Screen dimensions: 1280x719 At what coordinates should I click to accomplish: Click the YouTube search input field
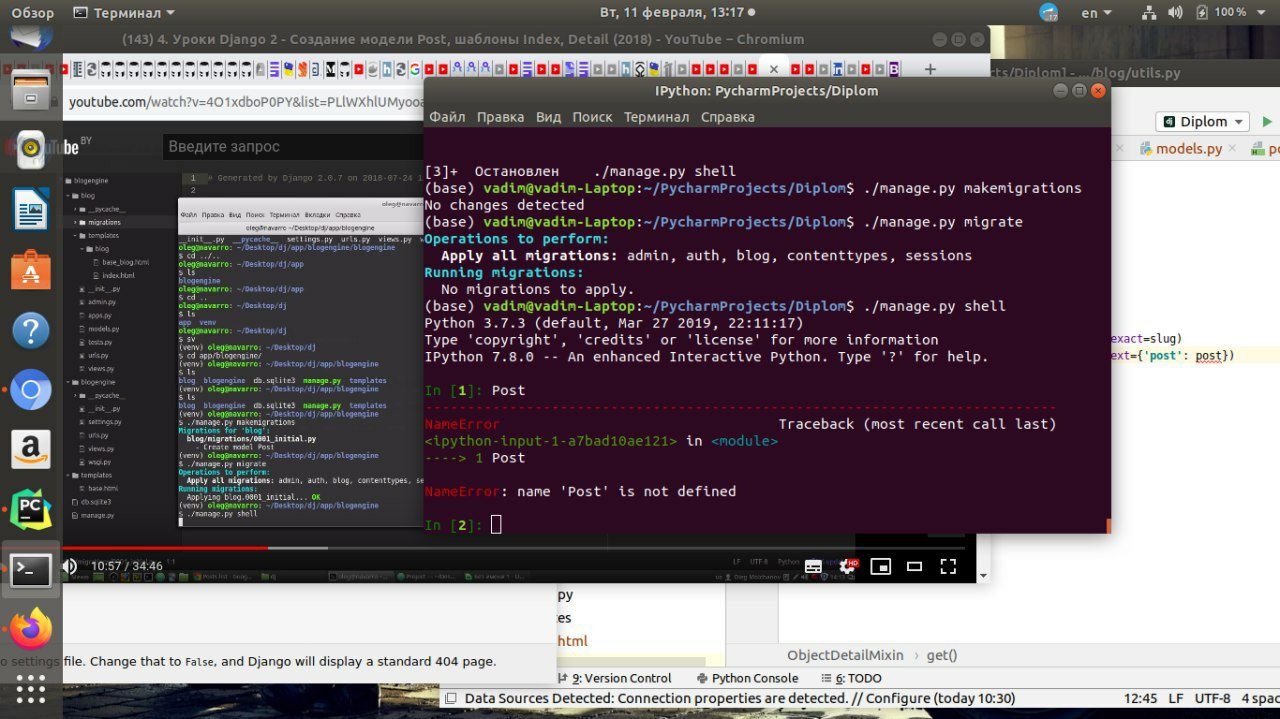pos(290,147)
